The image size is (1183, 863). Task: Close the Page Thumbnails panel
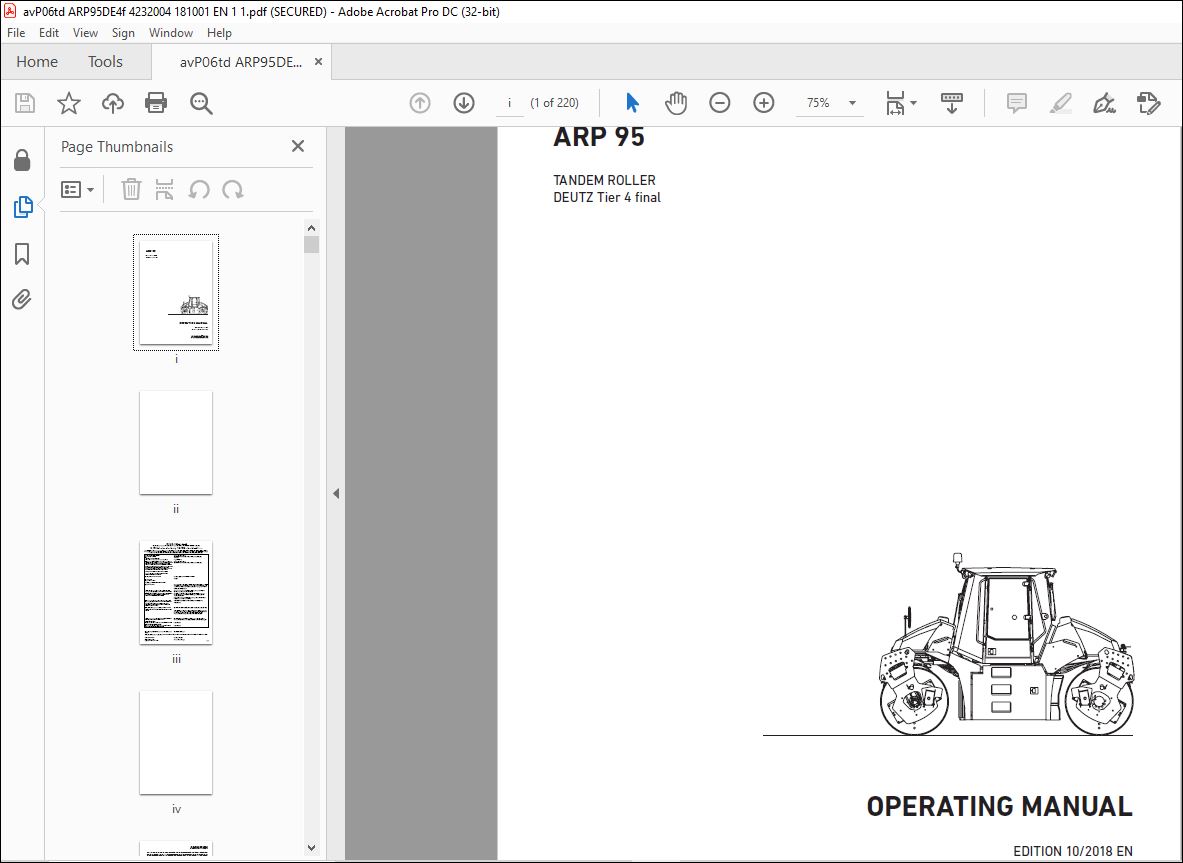click(x=298, y=146)
